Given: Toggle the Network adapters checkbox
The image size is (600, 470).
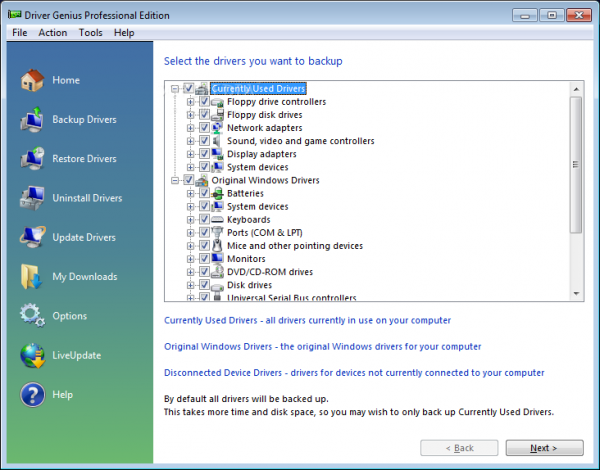Looking at the screenshot, I should (x=204, y=127).
